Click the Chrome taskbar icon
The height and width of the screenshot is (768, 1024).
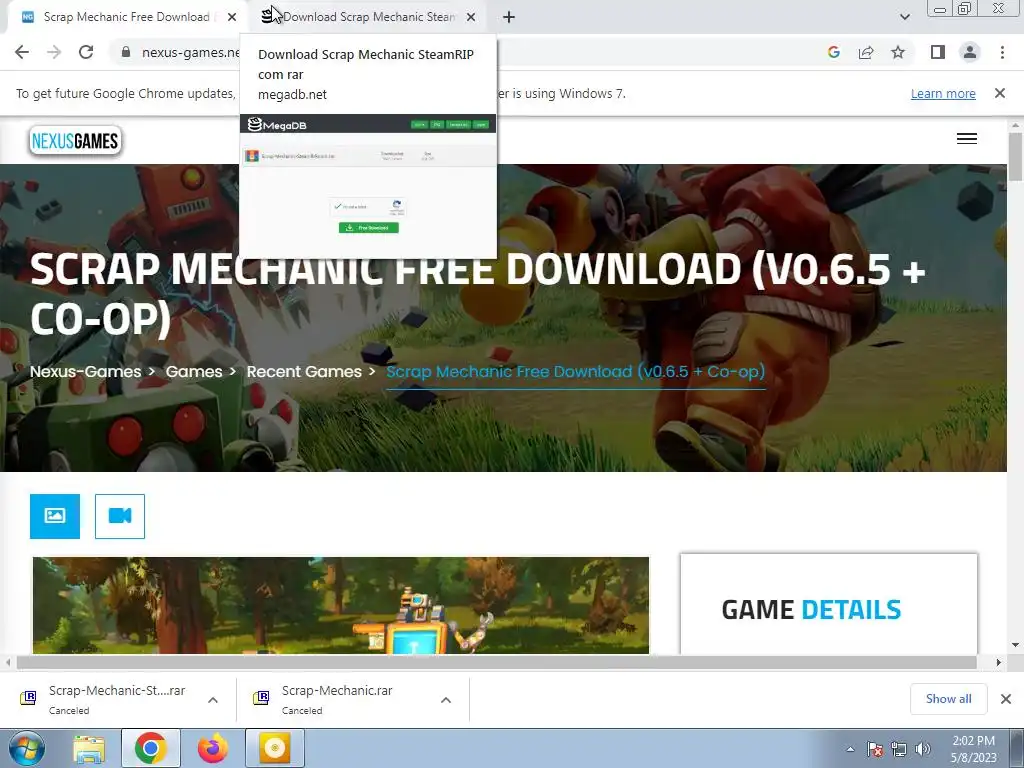[151, 748]
